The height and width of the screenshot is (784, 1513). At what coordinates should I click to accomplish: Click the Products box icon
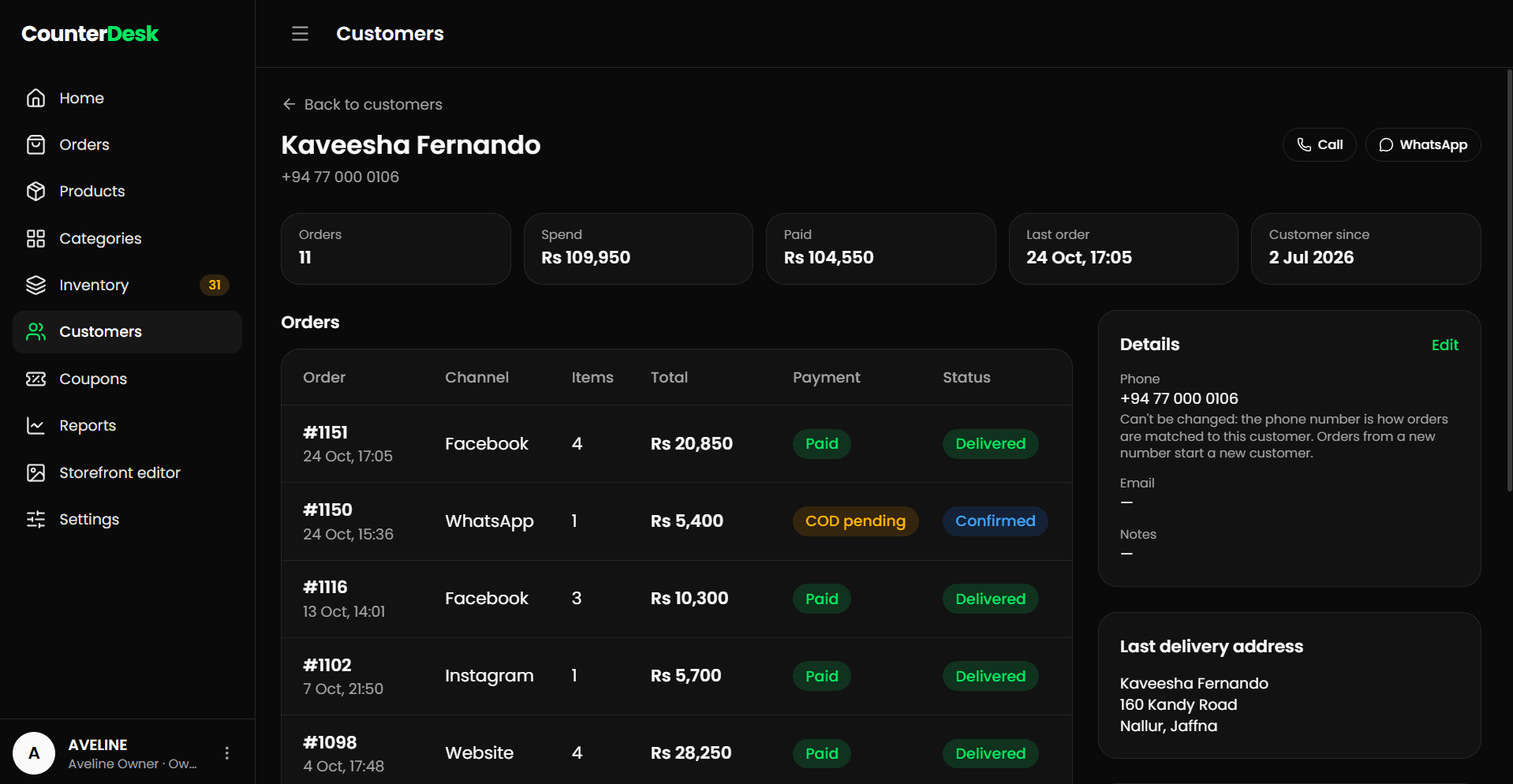(35, 191)
